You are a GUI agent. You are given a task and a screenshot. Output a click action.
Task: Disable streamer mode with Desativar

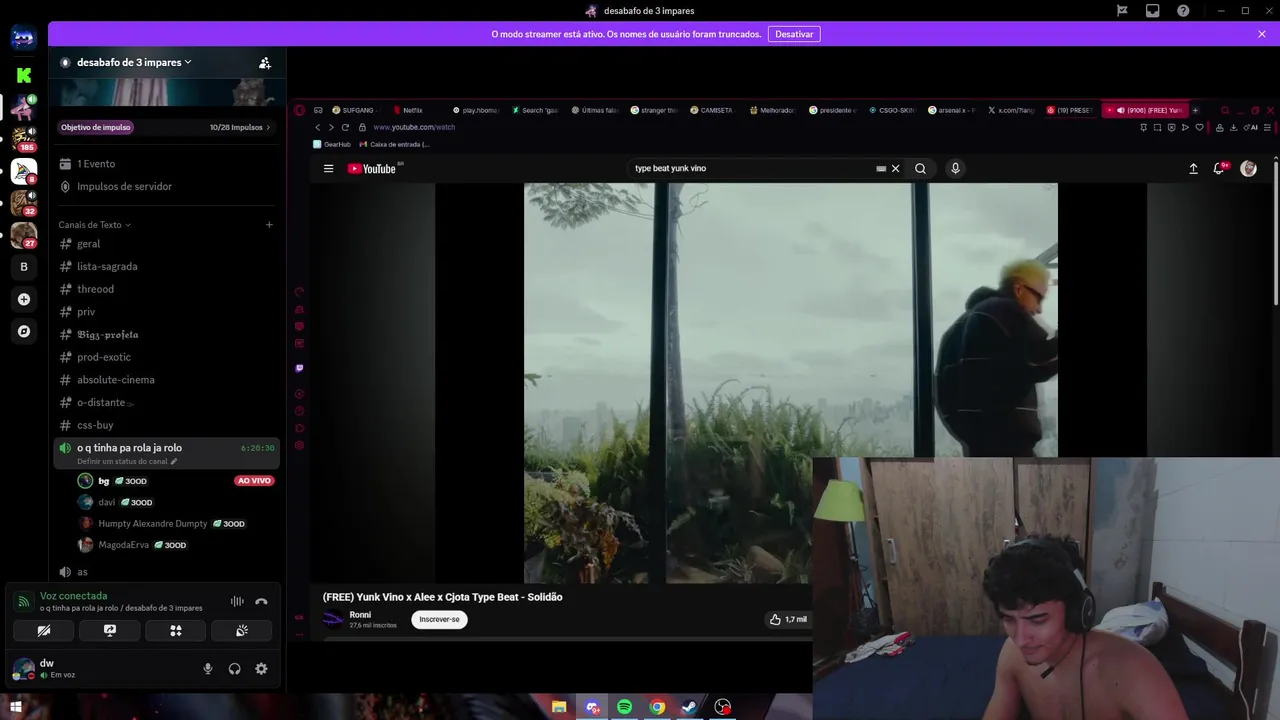(x=794, y=34)
